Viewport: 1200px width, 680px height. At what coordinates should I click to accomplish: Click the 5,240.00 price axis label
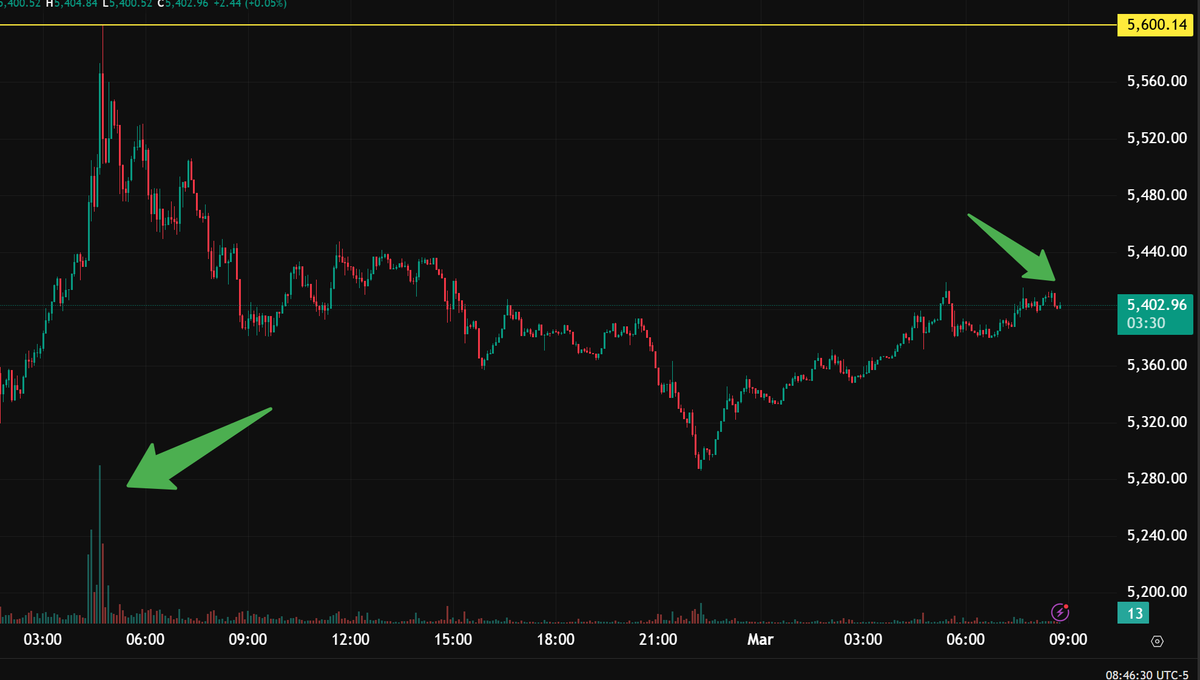point(1155,536)
